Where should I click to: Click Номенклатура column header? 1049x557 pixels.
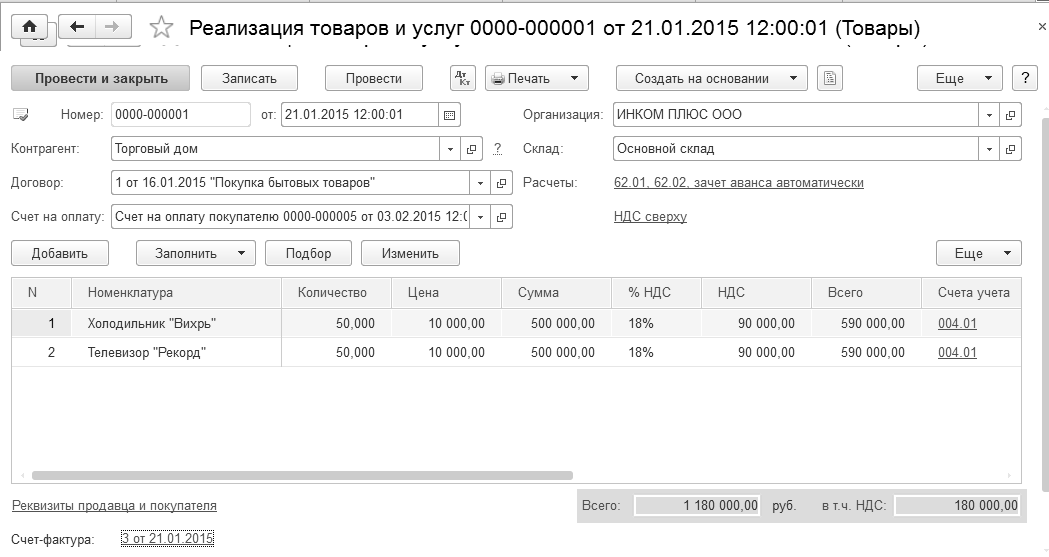click(x=176, y=293)
